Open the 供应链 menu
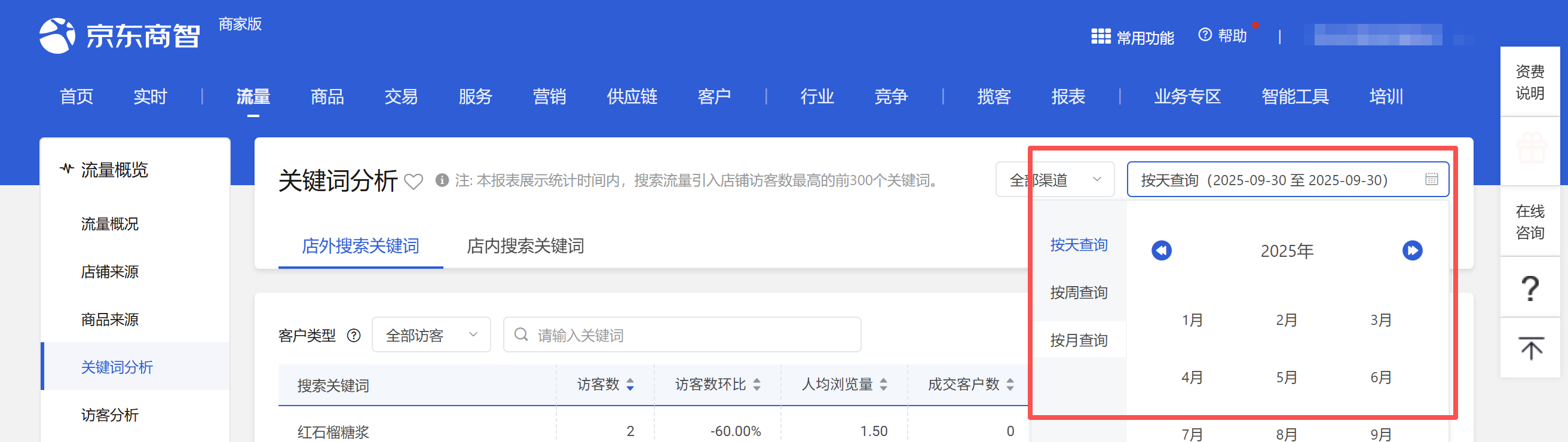Viewport: 1568px width, 442px height. pos(632,97)
